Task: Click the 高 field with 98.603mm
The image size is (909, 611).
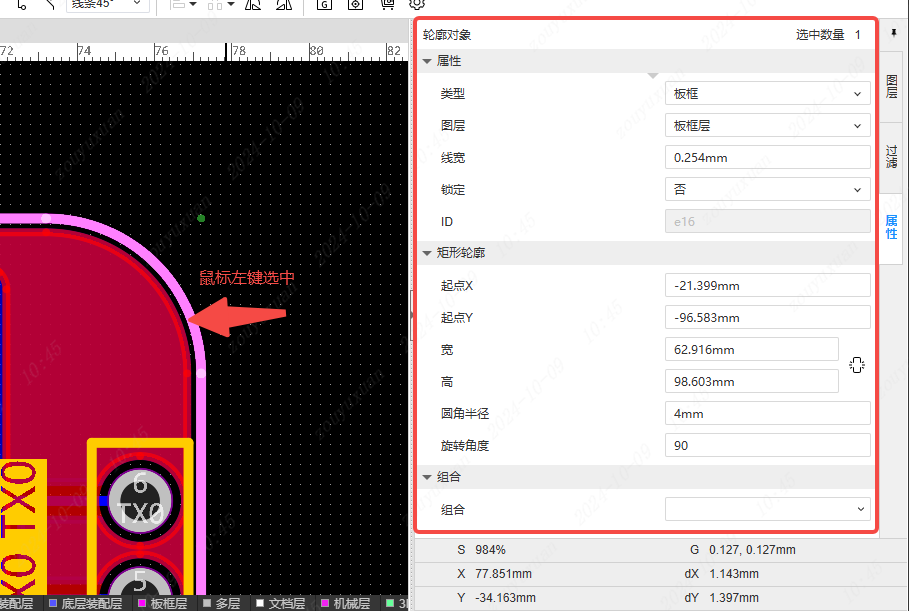Action: click(751, 381)
